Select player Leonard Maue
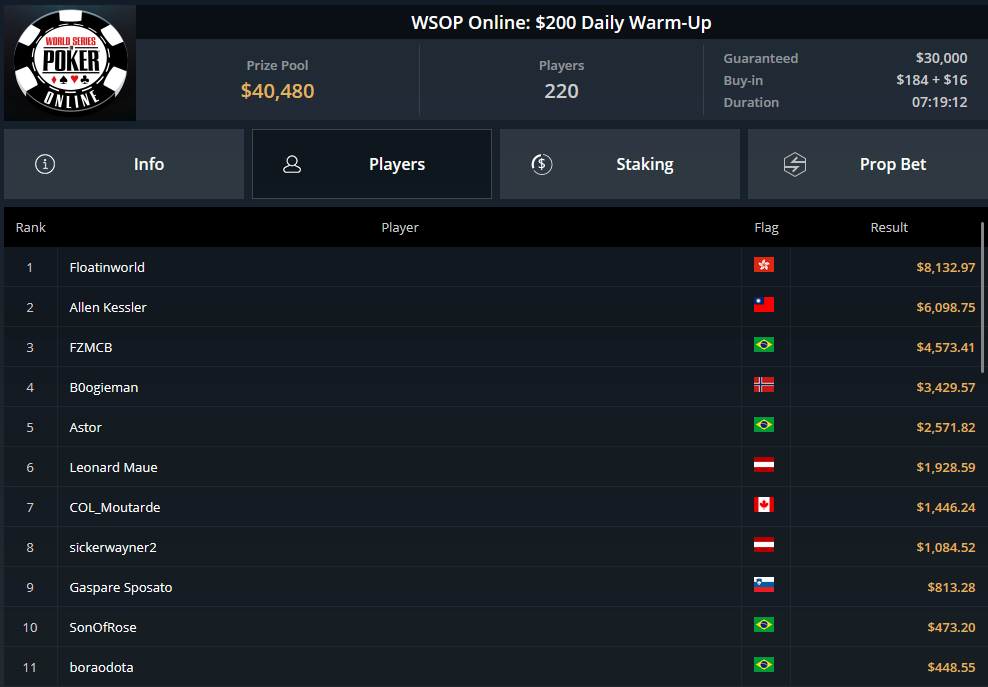Screen dimensions: 988x687 click(113, 468)
